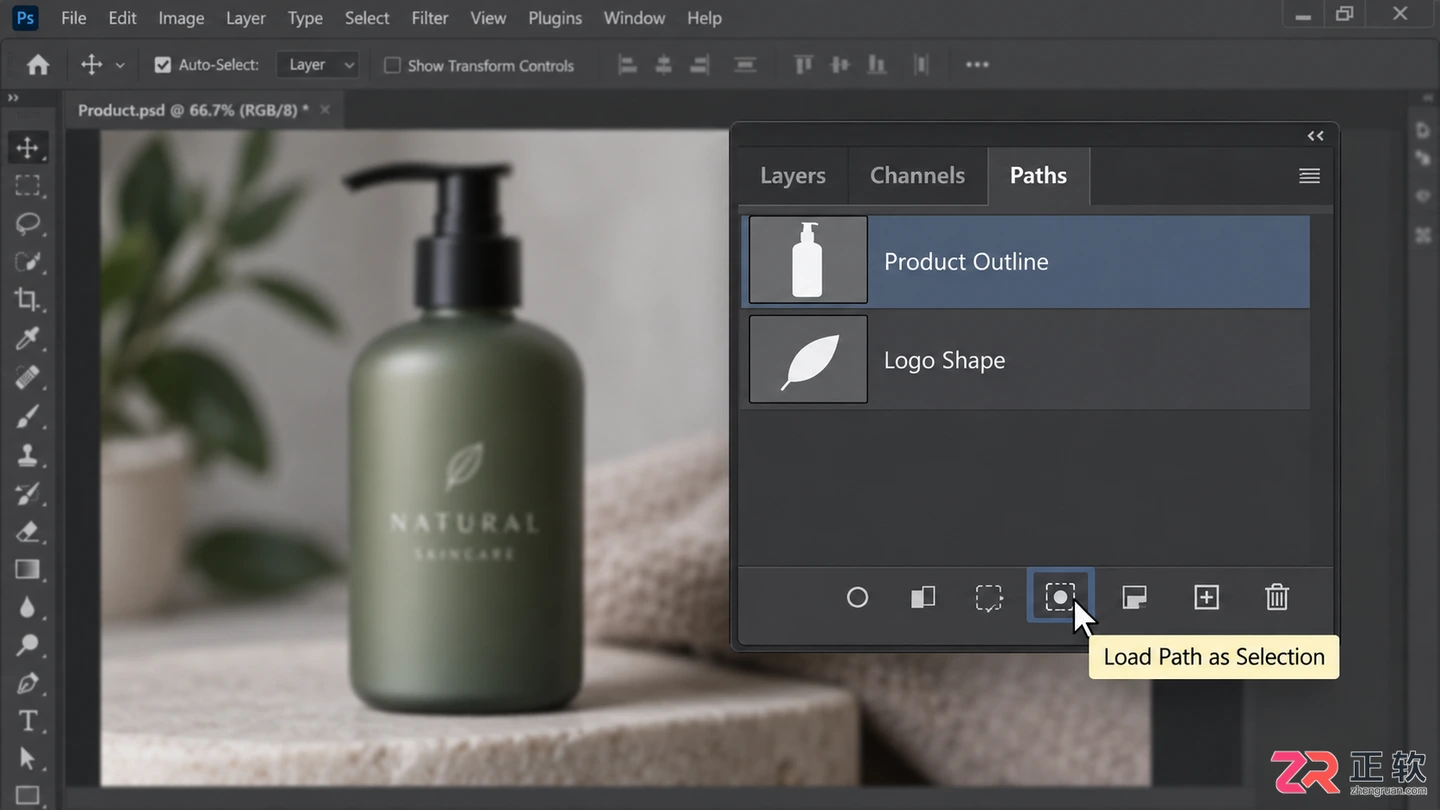Select the Move tool in the left toolbar
The image size is (1440, 810).
pos(27,148)
